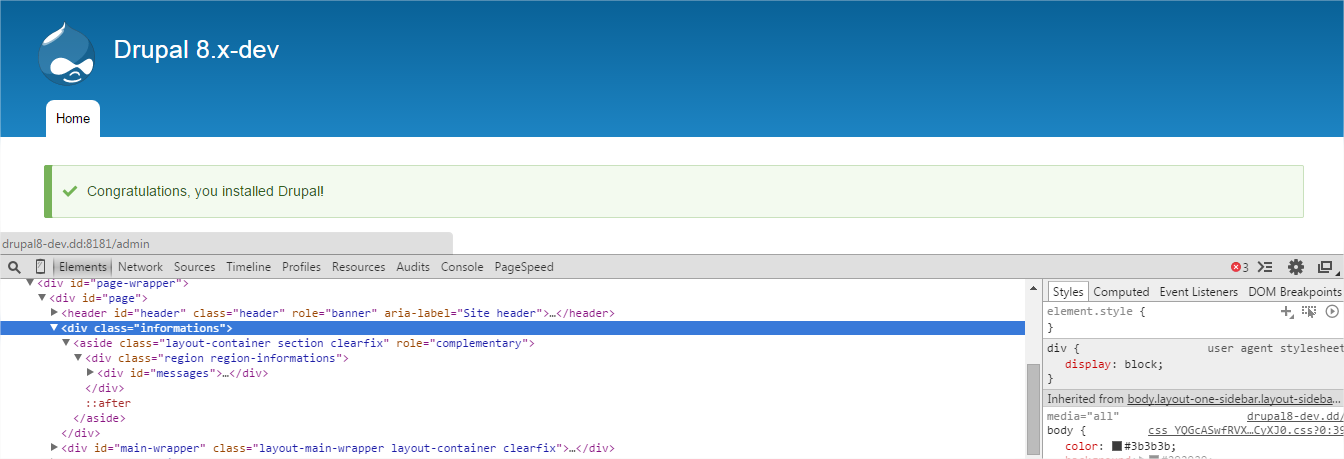Open the css_YQGcASwfRVX stylesheet link

1245,430
